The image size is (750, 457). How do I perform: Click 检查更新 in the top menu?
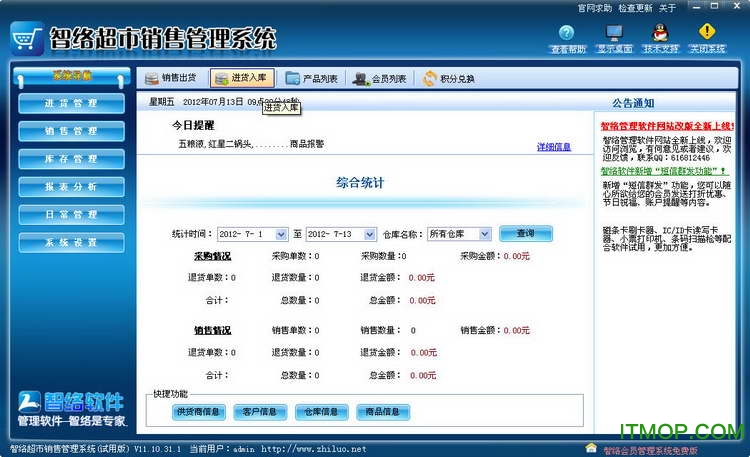[635, 8]
